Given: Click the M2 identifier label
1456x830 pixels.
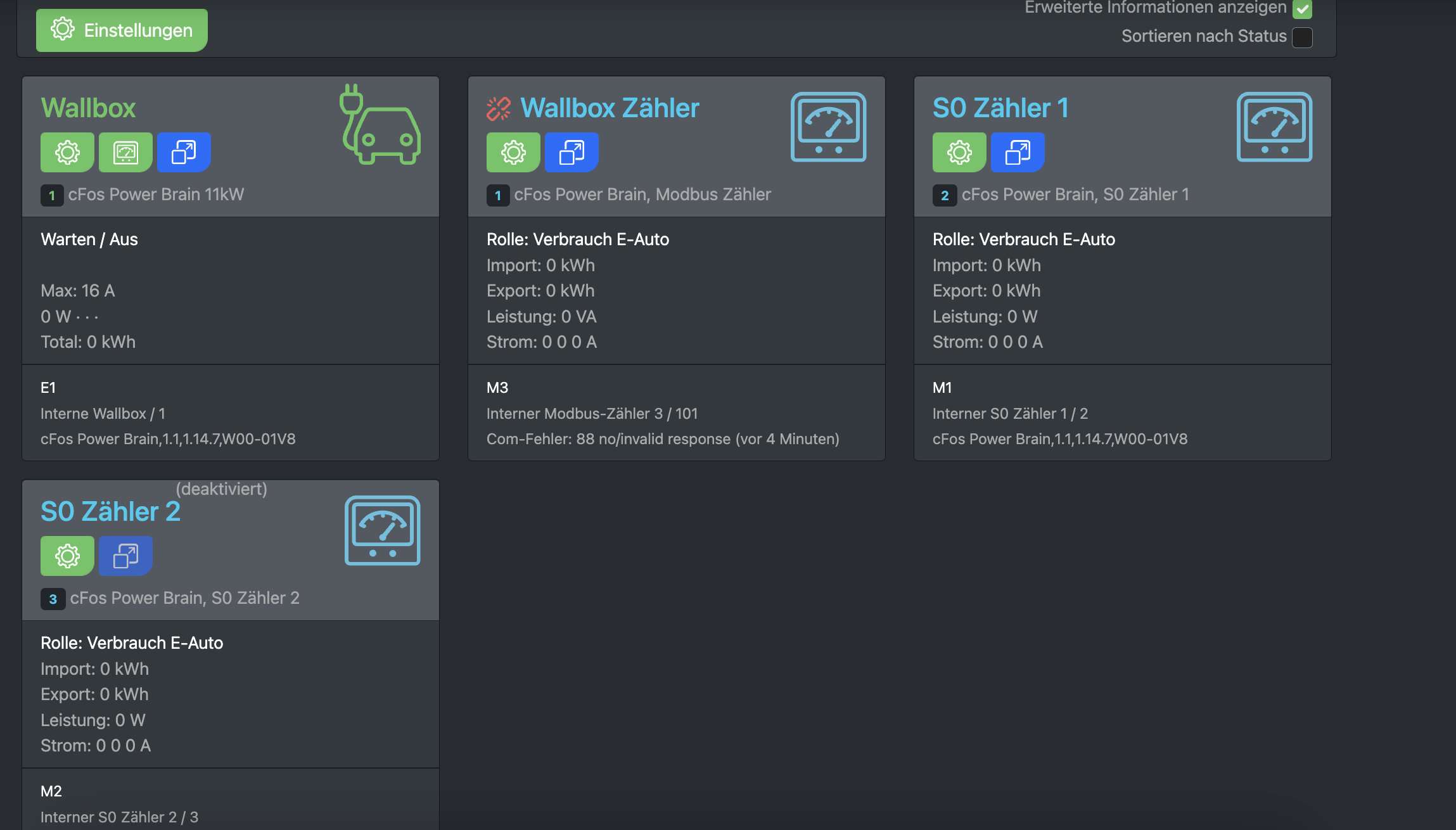Looking at the screenshot, I should (51, 791).
